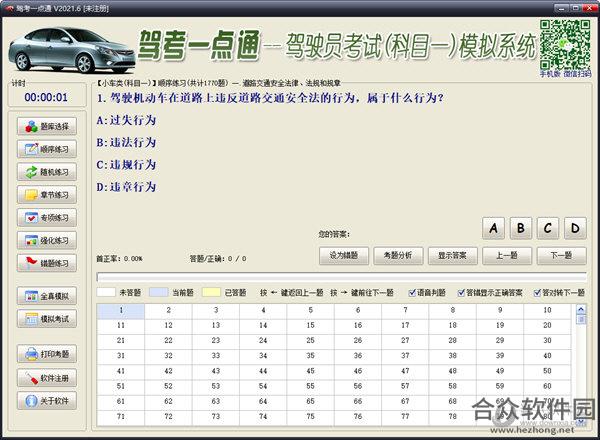Click 显示答案 to show answer
This screenshot has height=440, width=600.
[453, 256]
